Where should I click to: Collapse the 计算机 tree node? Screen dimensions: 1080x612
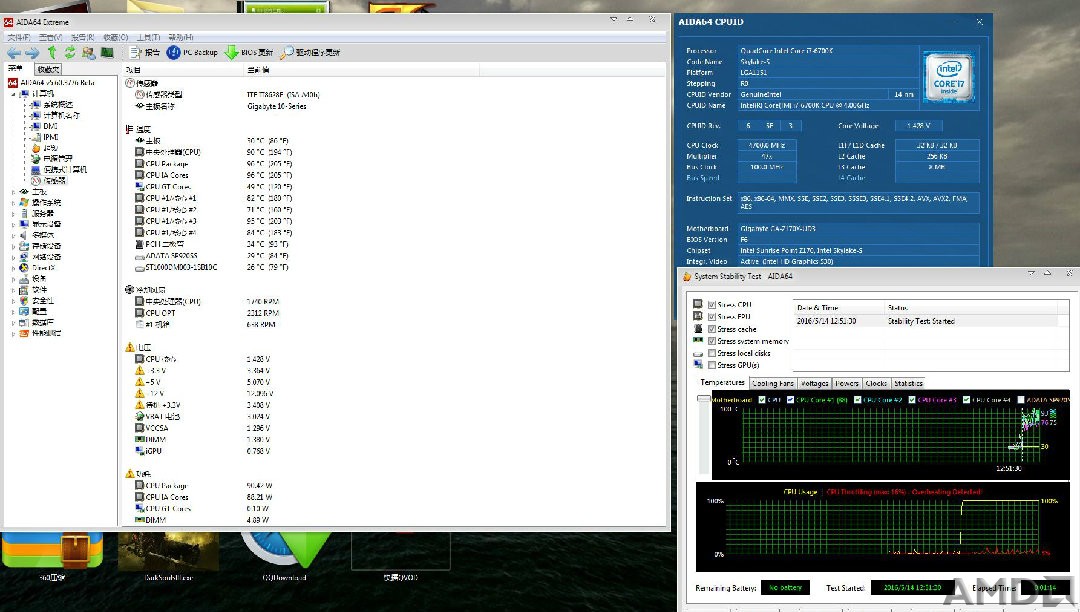[14, 94]
